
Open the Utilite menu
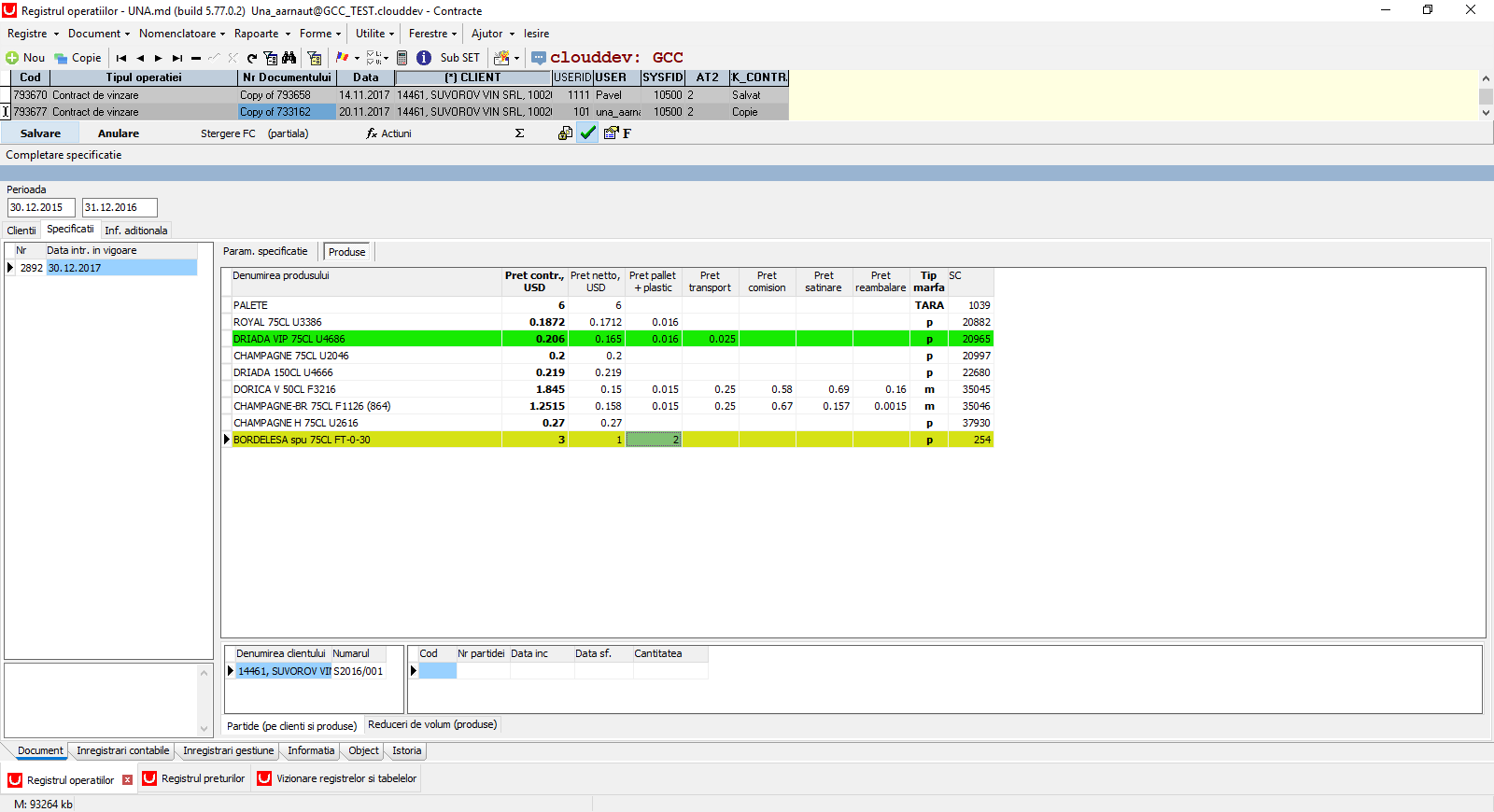tap(374, 34)
